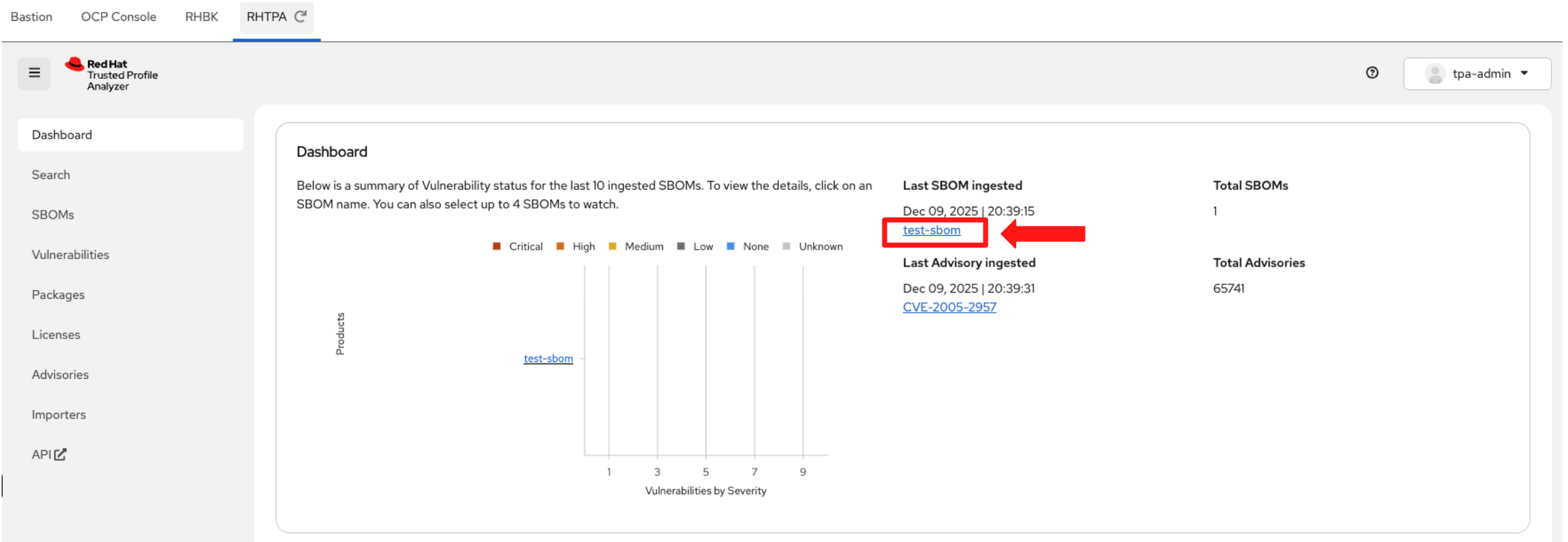Open the CVE-2005-2957 advisory link

coord(949,308)
